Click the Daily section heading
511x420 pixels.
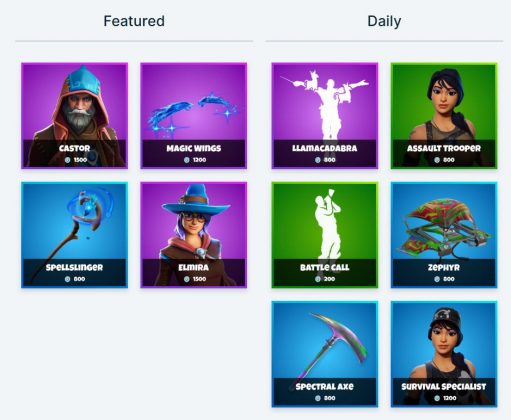(x=384, y=21)
